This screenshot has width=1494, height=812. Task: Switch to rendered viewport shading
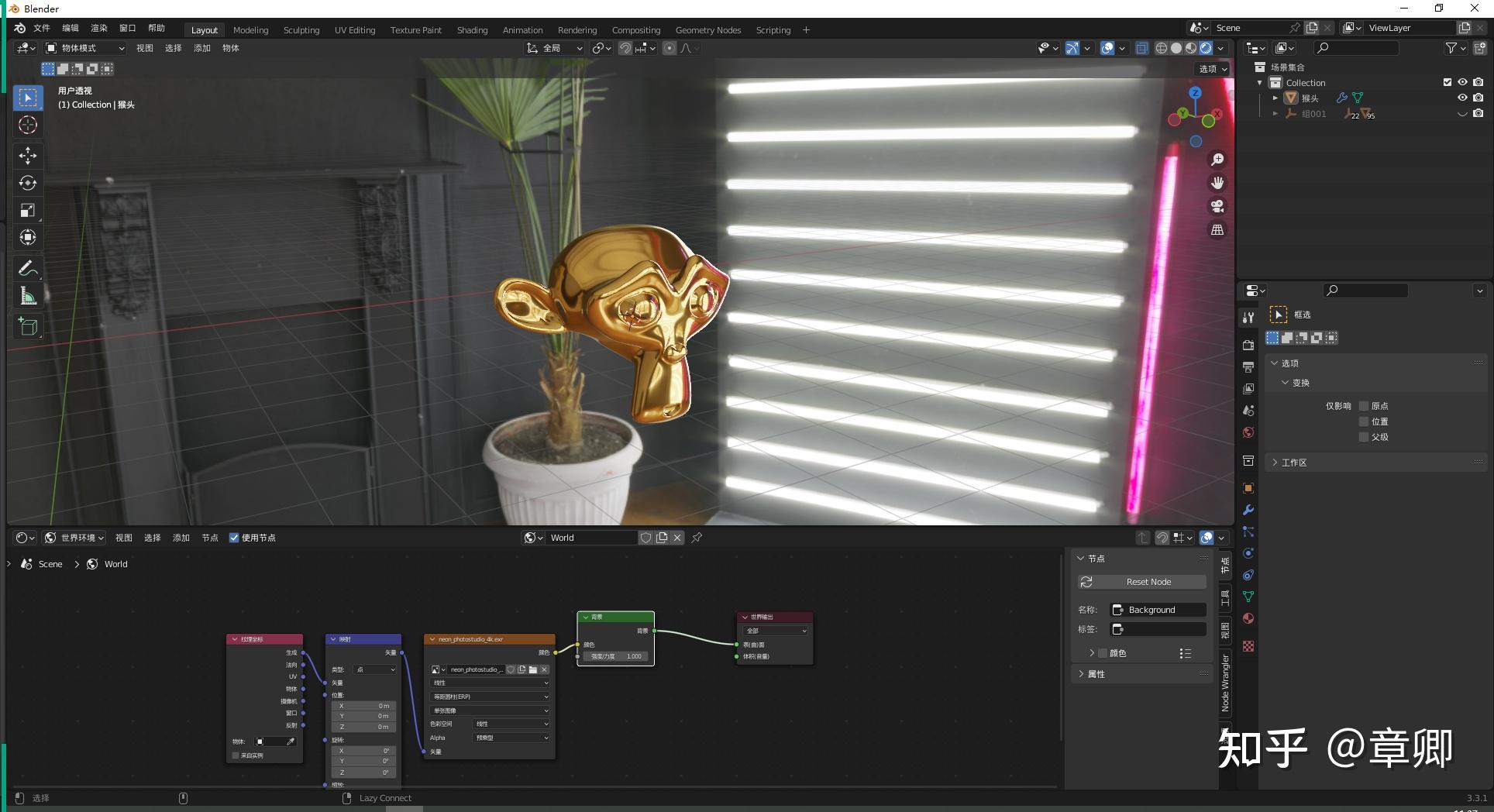click(x=1206, y=48)
